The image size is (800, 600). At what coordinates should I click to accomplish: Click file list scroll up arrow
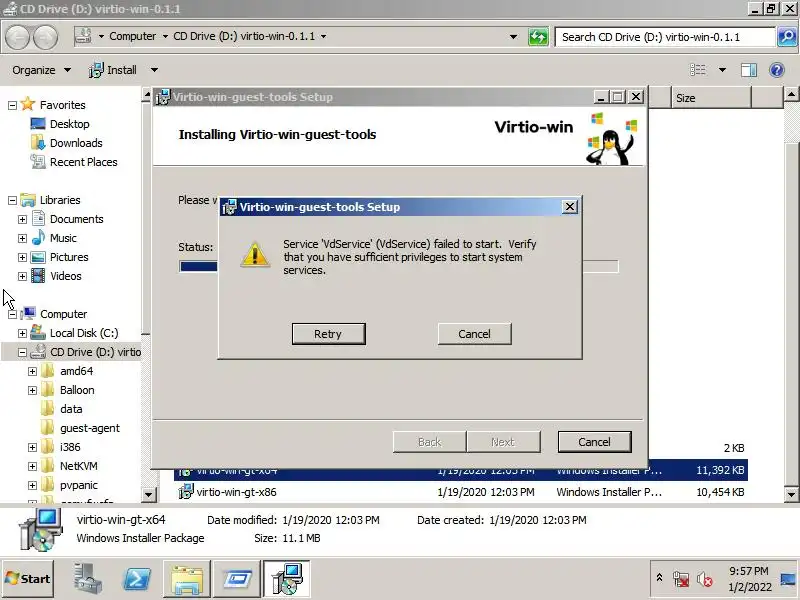[791, 94]
